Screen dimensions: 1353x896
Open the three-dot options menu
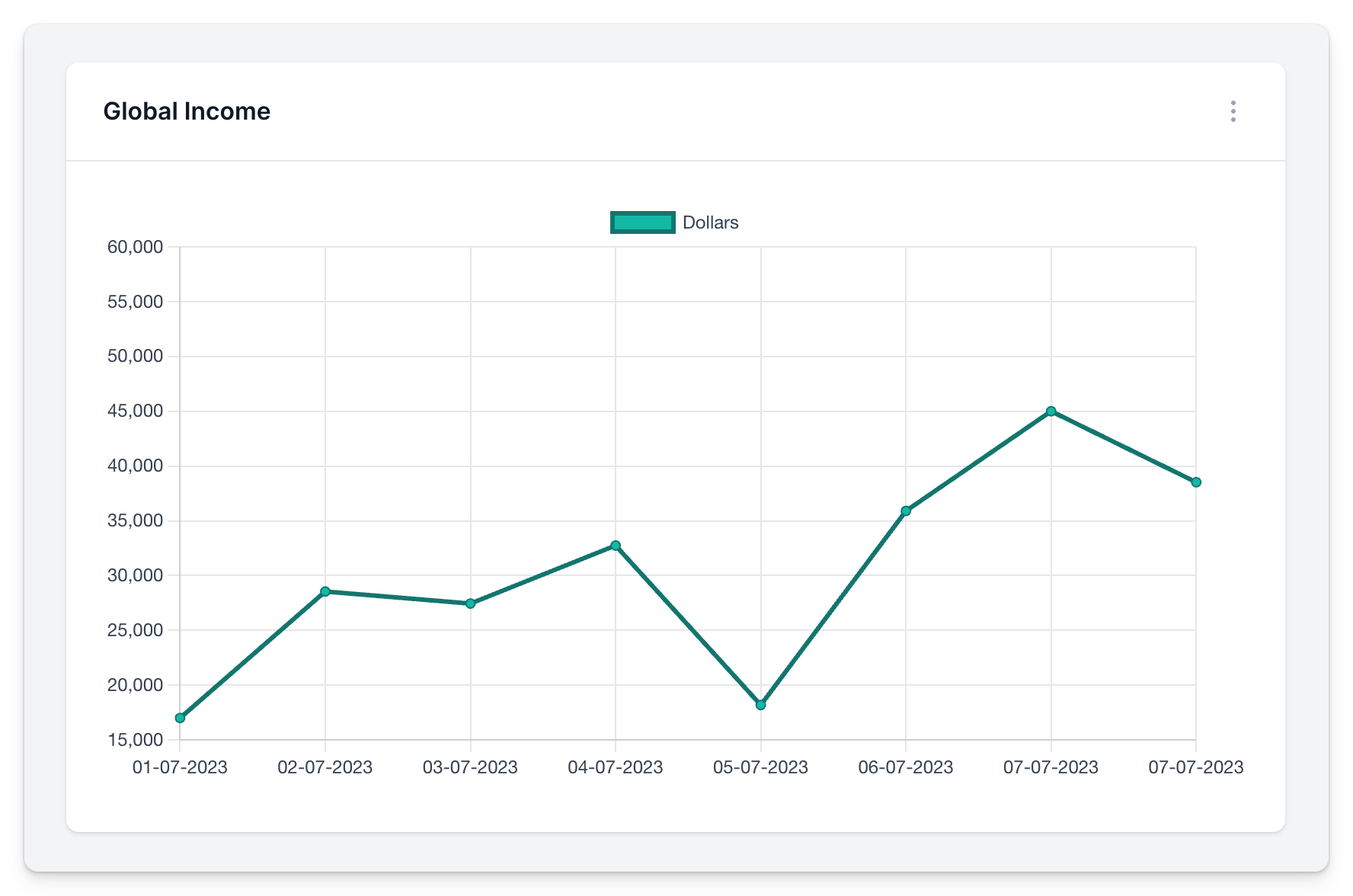(x=1233, y=111)
